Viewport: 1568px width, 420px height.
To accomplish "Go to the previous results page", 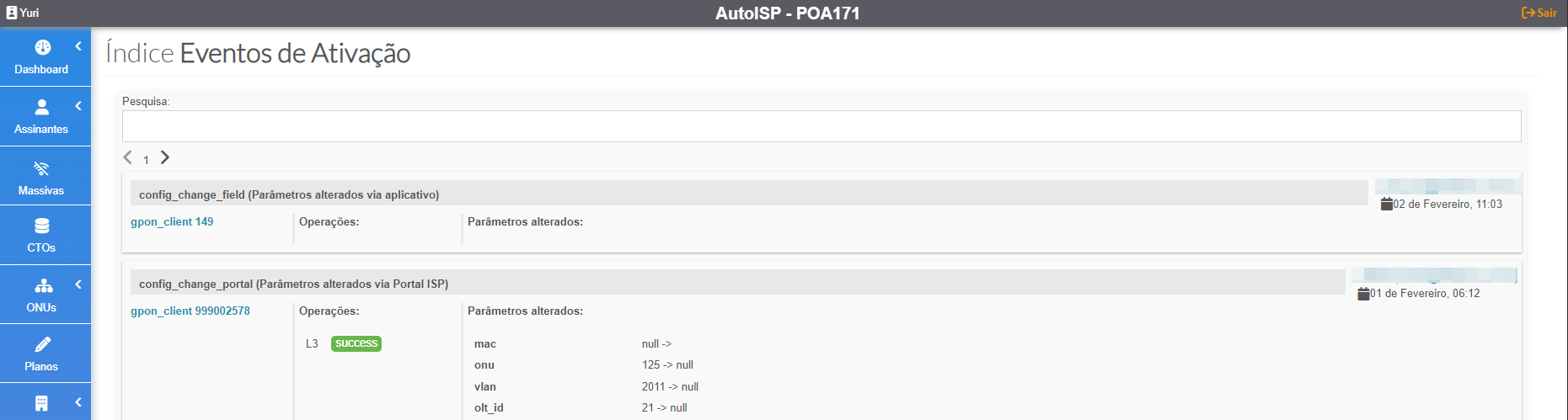I will [x=128, y=157].
